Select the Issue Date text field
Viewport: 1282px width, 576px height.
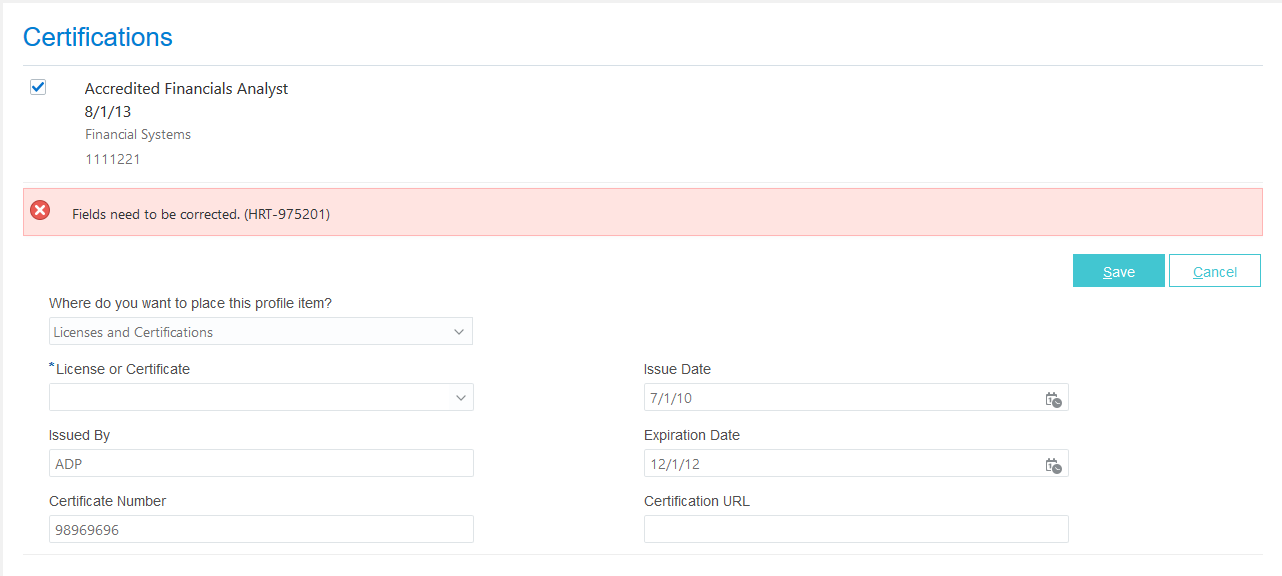(x=840, y=398)
